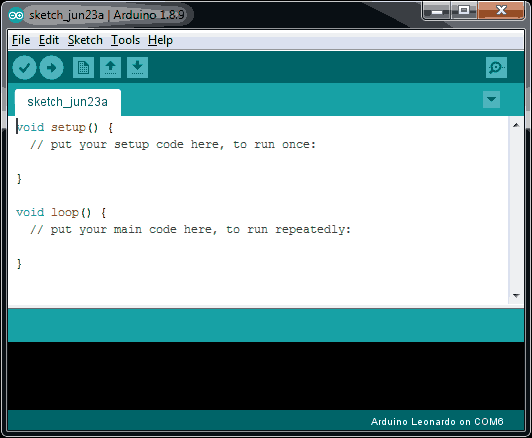Save sketch with the down-arrow icon

point(137,68)
